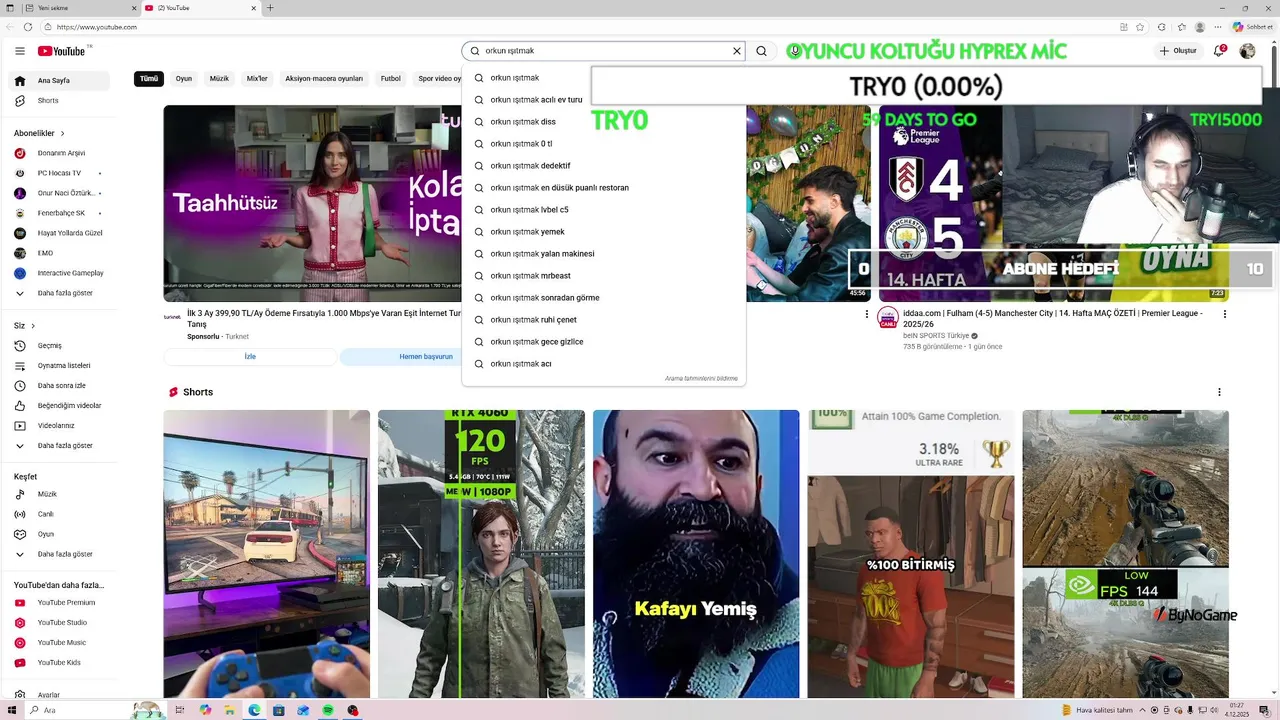Select the Futbol filter chip
This screenshot has width=1280, height=720.
pyautogui.click(x=391, y=79)
